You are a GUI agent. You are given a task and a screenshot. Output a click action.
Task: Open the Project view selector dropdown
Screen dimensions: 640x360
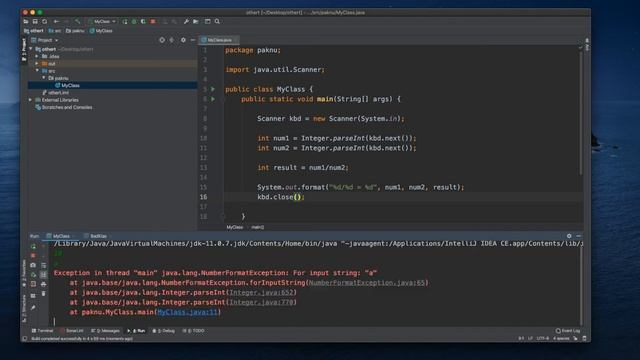pos(45,40)
